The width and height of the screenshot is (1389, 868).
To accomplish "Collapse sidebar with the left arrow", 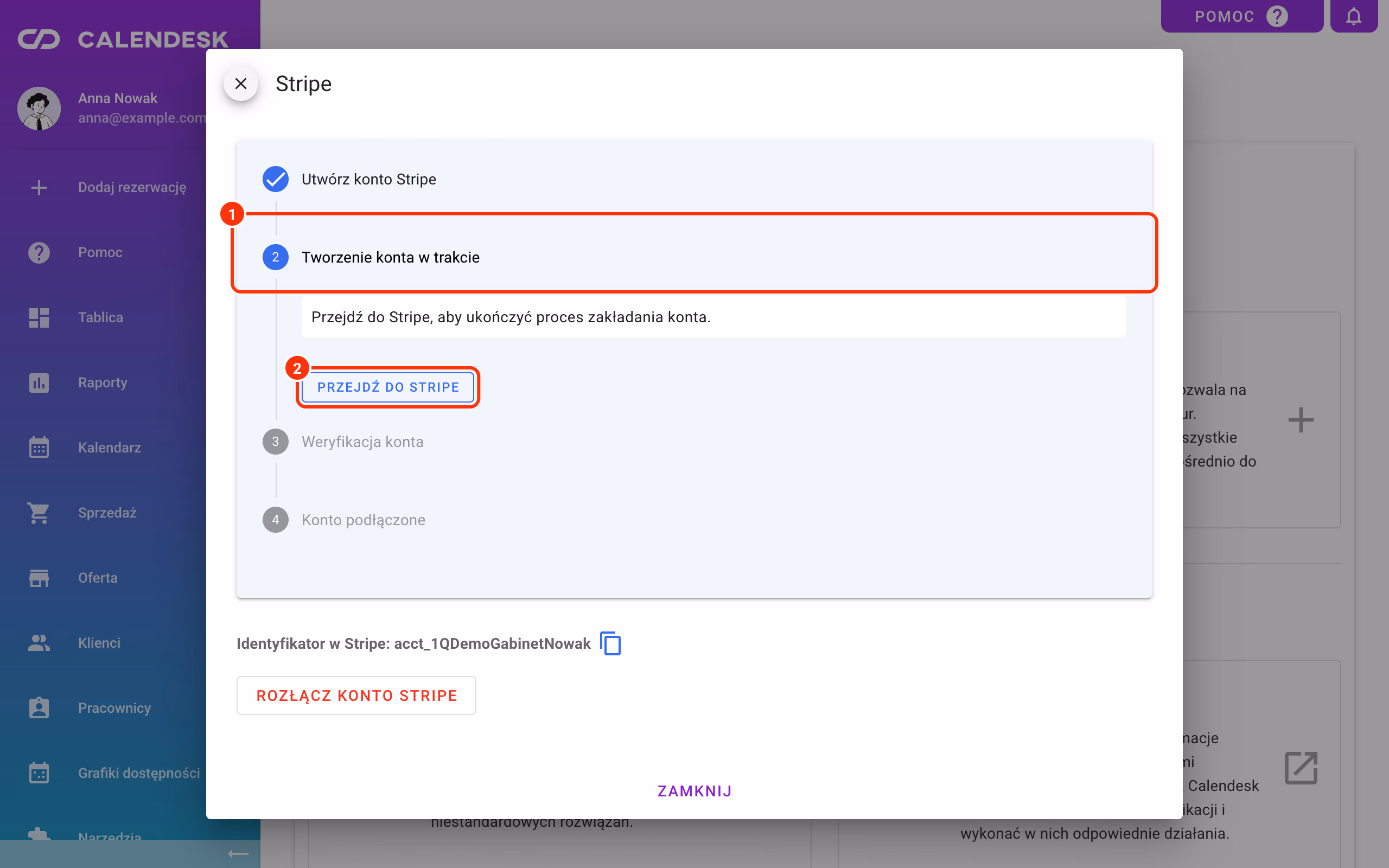I will pos(238,854).
